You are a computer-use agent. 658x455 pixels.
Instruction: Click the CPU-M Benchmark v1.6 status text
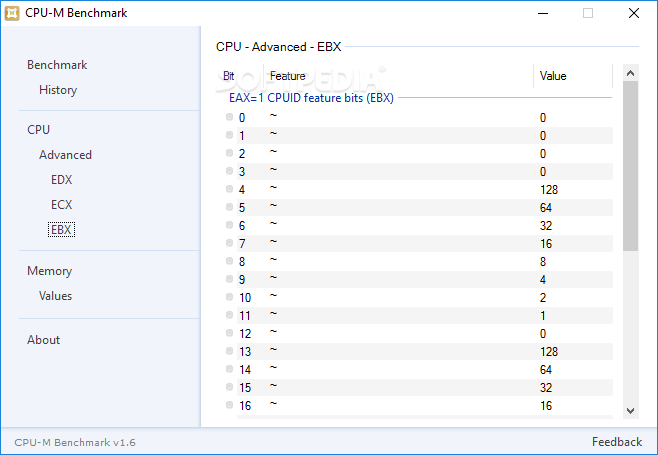coord(75,443)
